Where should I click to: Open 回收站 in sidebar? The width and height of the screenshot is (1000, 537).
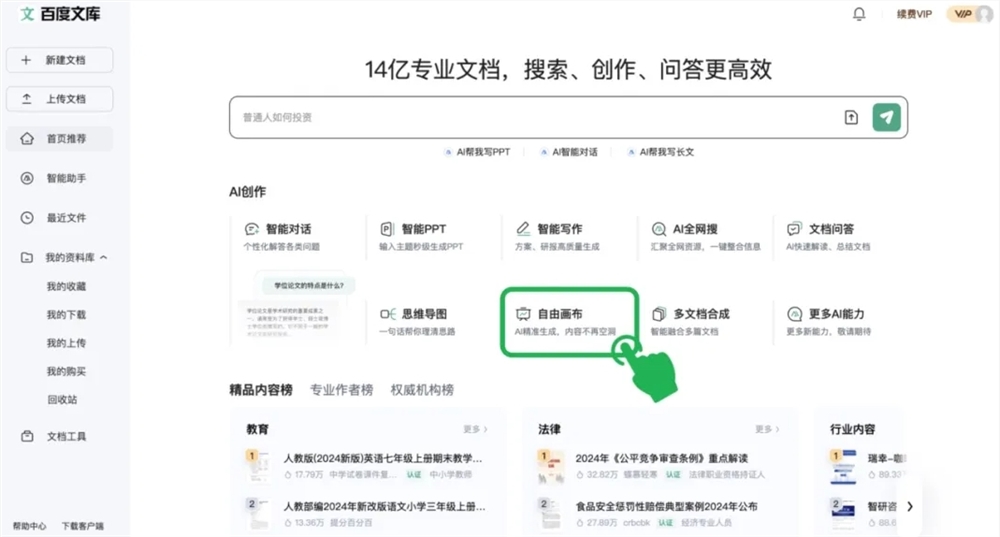coord(62,399)
